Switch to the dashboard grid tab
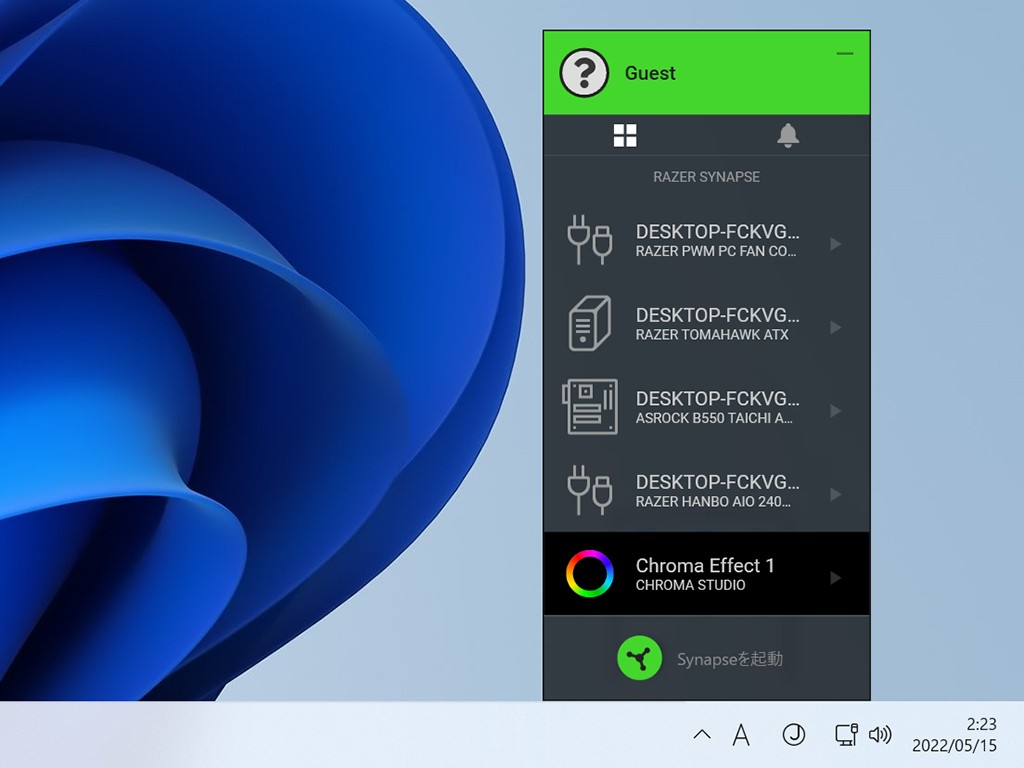The width and height of the screenshot is (1024, 768). pyautogui.click(x=625, y=136)
